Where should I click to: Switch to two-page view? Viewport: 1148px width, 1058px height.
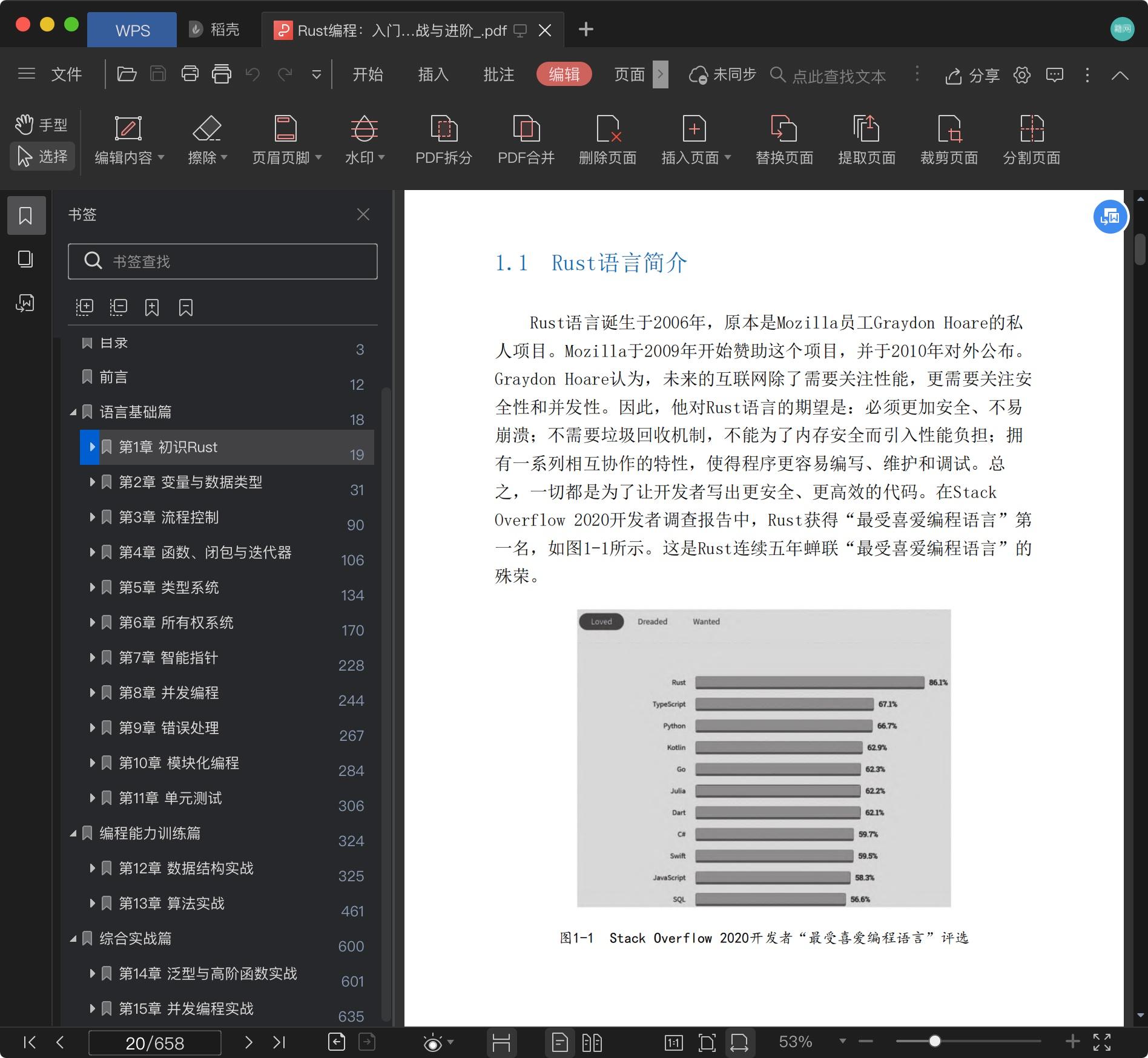592,1042
